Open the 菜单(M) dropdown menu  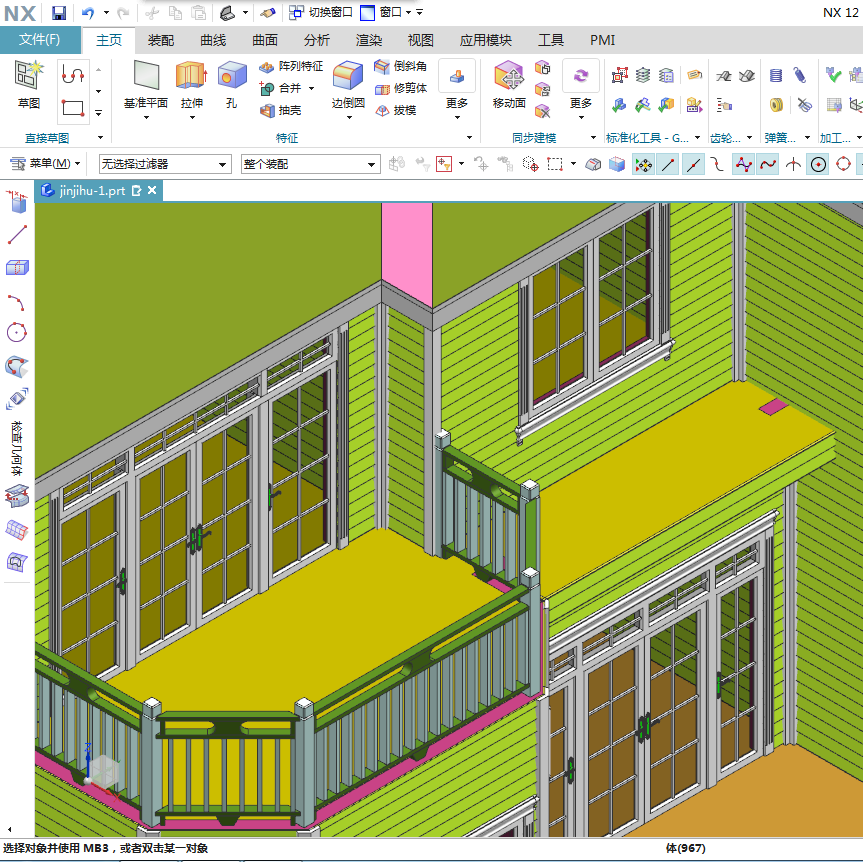[x=45, y=163]
